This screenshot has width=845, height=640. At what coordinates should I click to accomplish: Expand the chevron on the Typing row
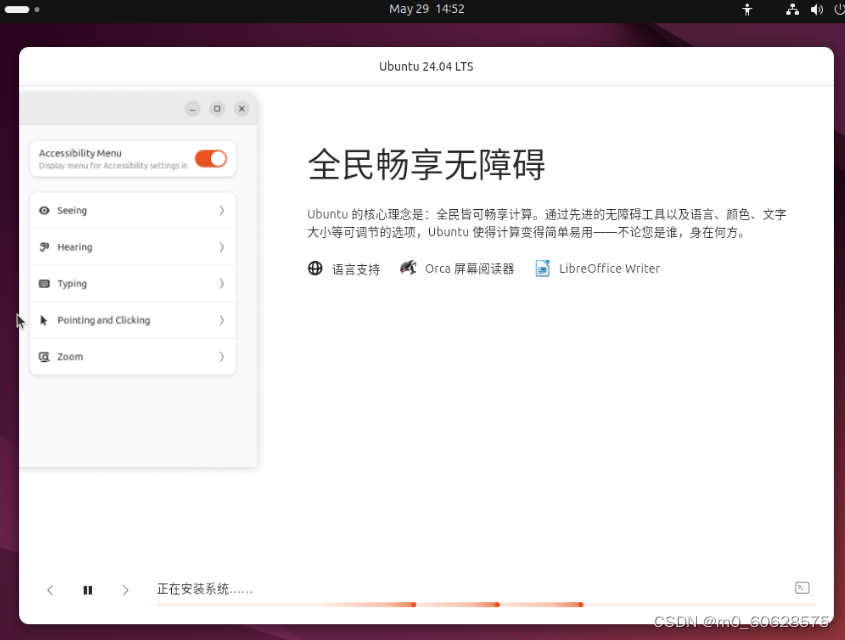(x=221, y=284)
